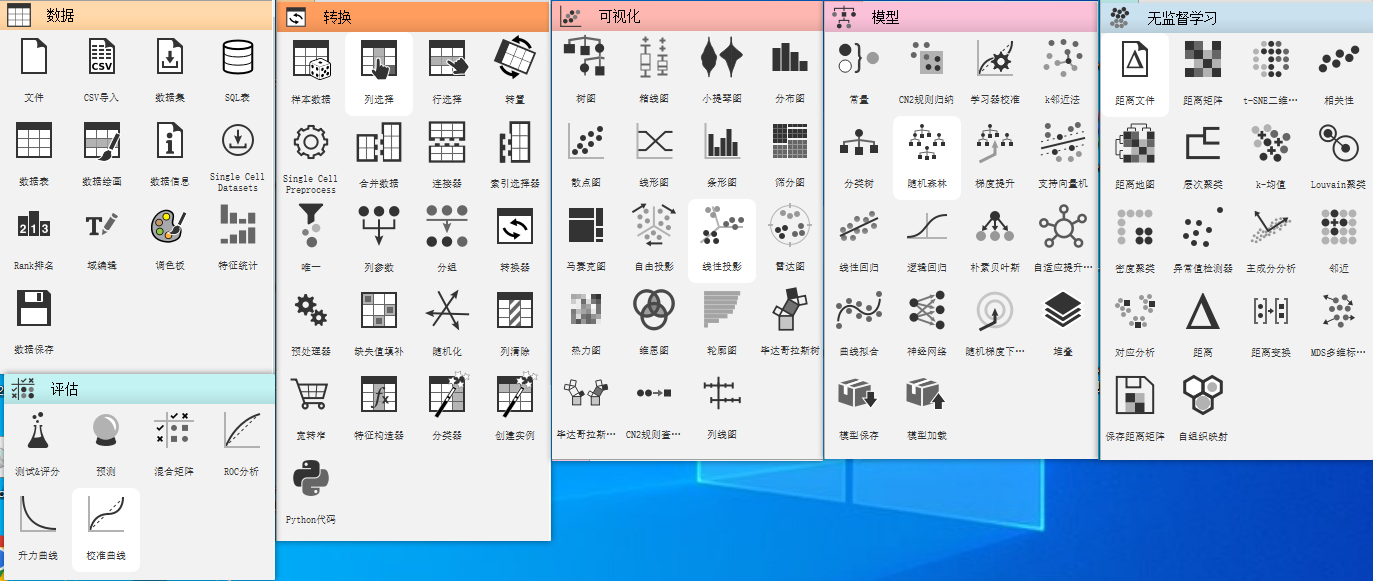This screenshot has height=581, width=1373.
Task: Open the 调色板 palette widget
Action: (x=170, y=225)
